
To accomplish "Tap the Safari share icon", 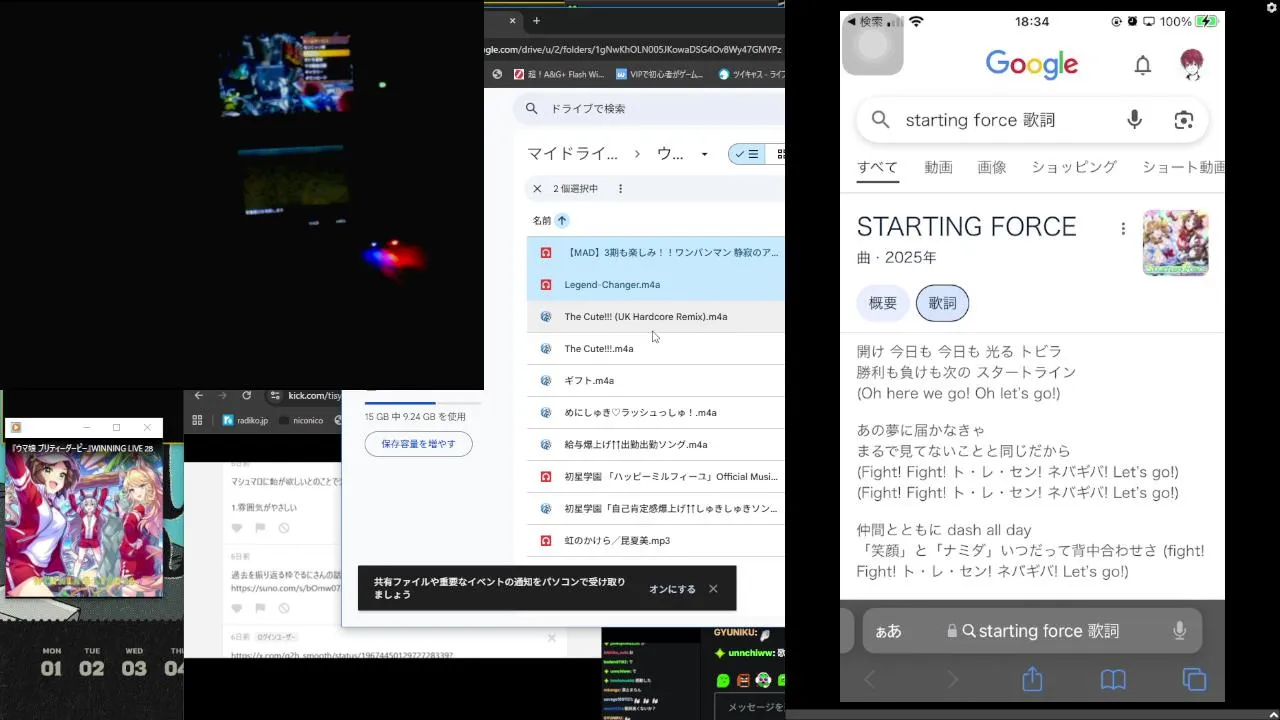I will point(1032,679).
